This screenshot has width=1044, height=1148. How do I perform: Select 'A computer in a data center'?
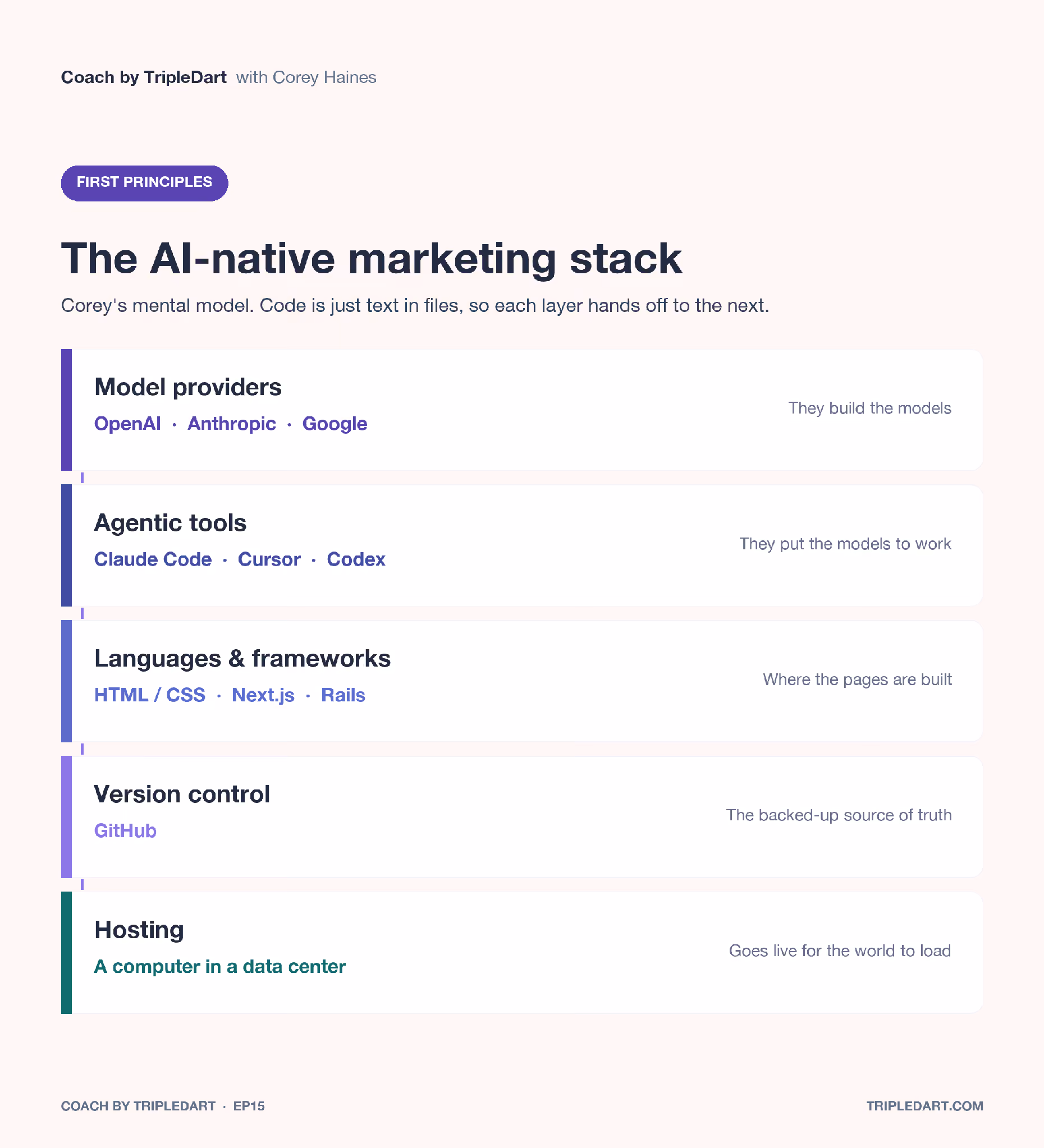click(x=219, y=966)
